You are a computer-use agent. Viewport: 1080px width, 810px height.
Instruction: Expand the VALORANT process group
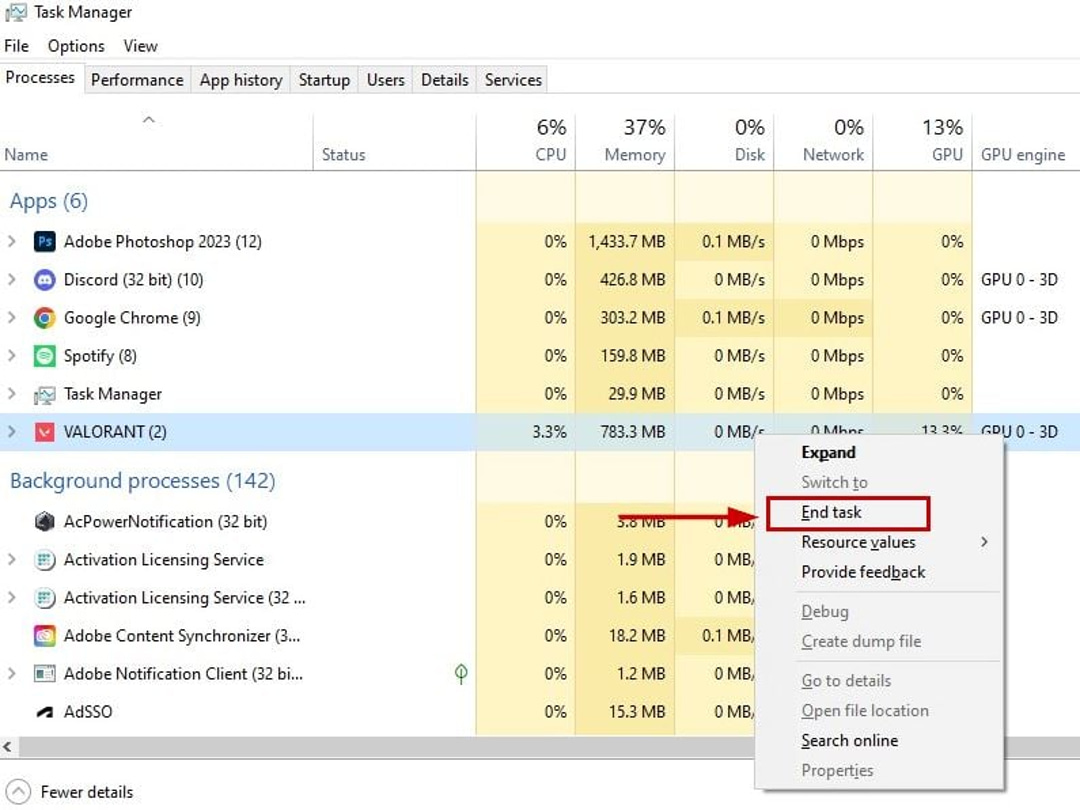[x=11, y=432]
